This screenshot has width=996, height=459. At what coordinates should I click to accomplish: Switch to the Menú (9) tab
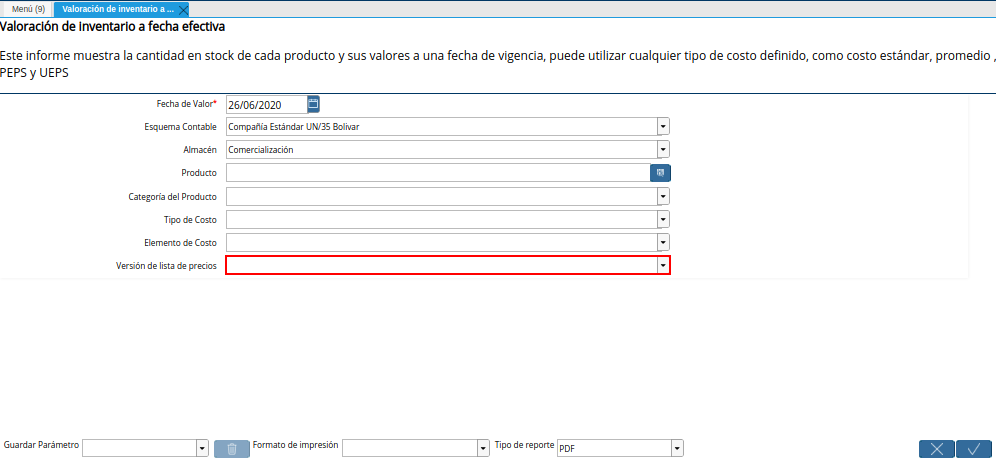[x=28, y=9]
